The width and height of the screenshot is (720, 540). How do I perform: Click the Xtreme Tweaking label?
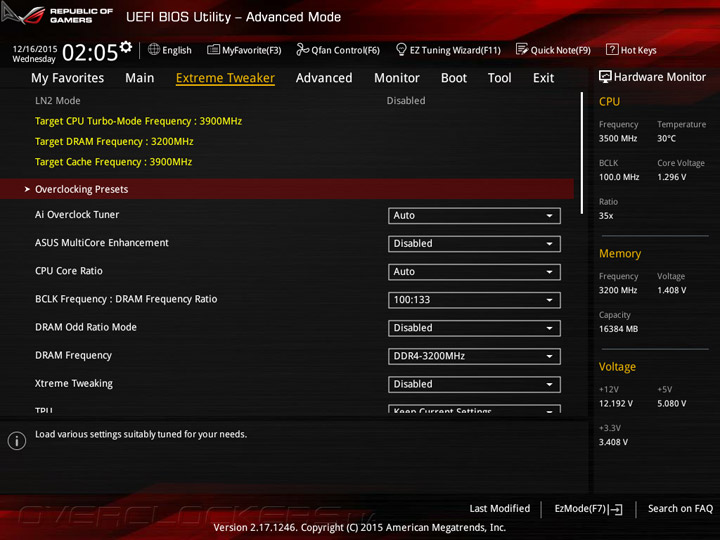coord(73,383)
